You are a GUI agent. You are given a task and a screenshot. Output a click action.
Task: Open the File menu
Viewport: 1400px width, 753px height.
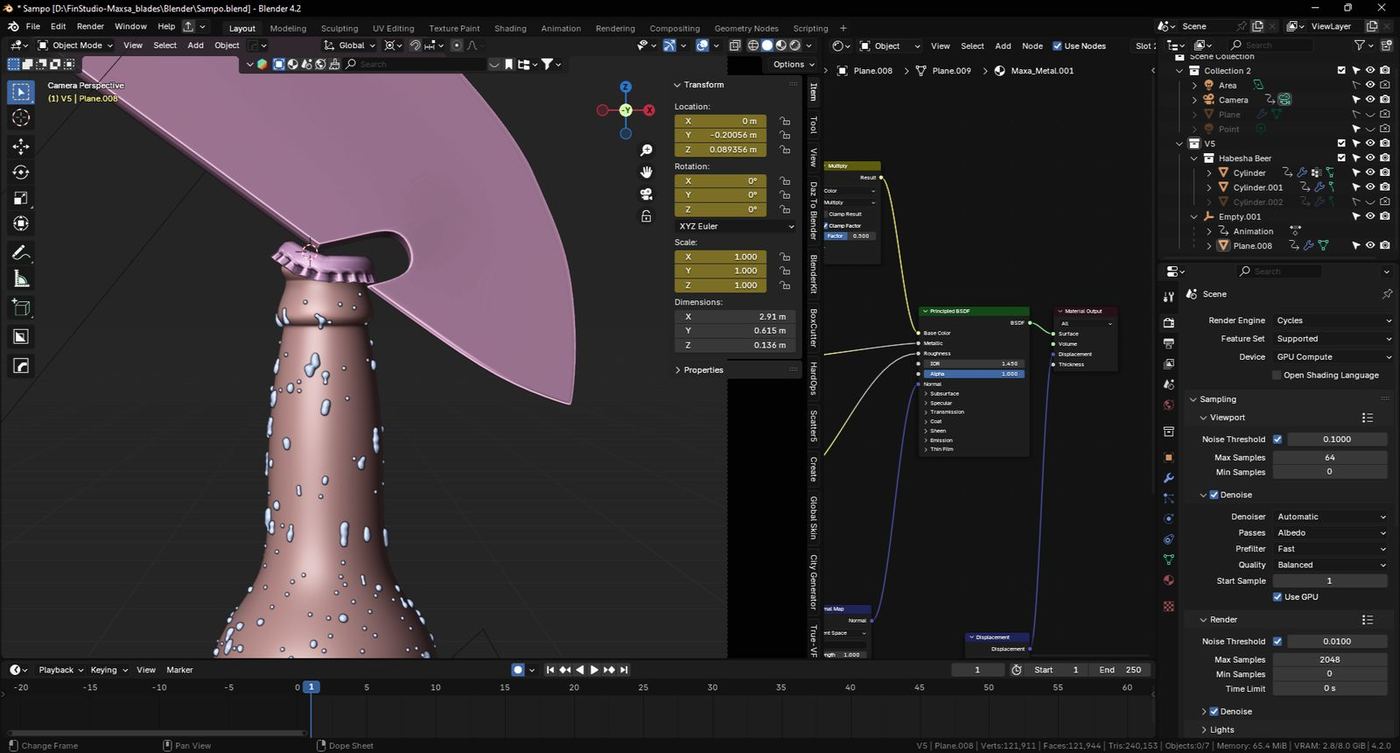point(33,26)
